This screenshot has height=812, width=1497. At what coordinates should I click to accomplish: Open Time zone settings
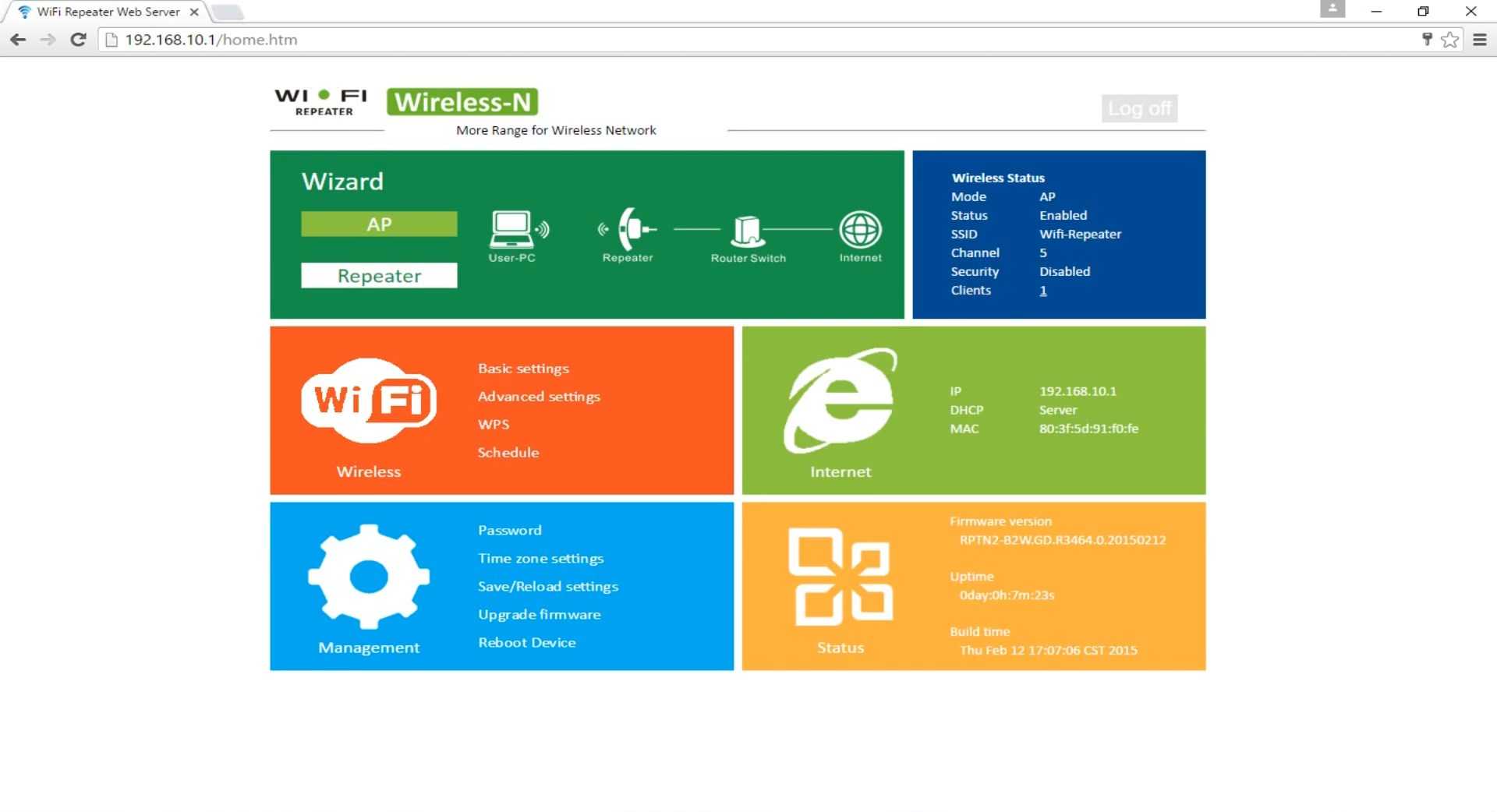tap(540, 559)
